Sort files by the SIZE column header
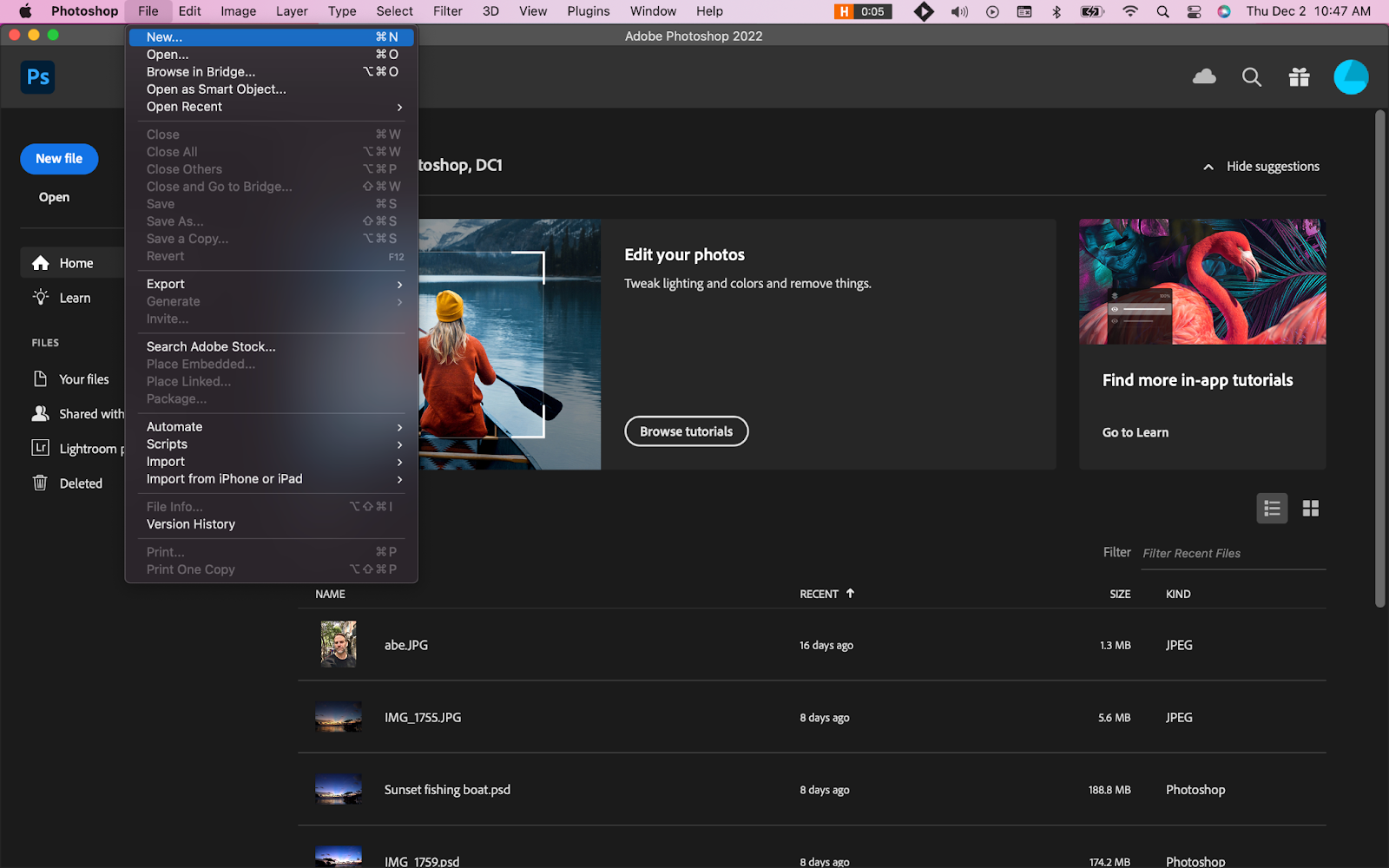The image size is (1389, 868). click(x=1120, y=594)
